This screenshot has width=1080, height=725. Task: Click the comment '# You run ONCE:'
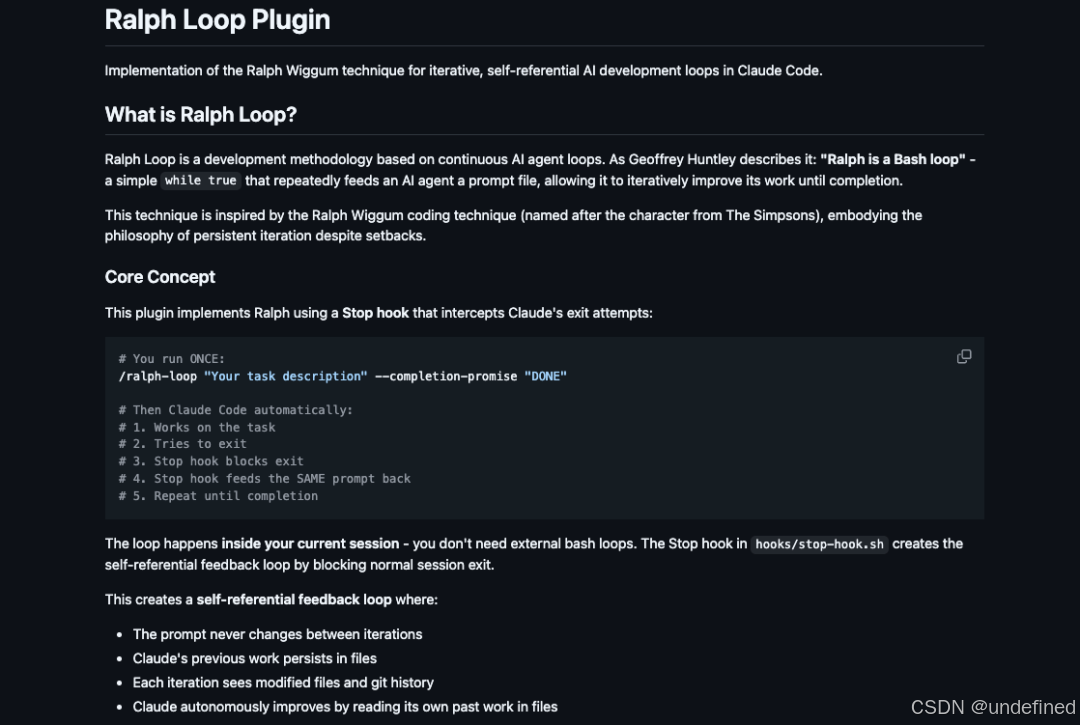pos(172,359)
